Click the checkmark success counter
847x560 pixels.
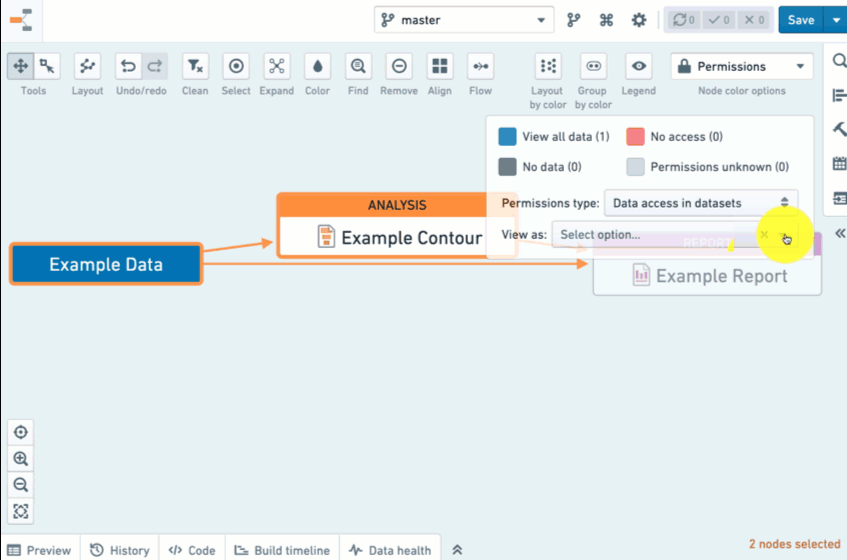coord(719,20)
